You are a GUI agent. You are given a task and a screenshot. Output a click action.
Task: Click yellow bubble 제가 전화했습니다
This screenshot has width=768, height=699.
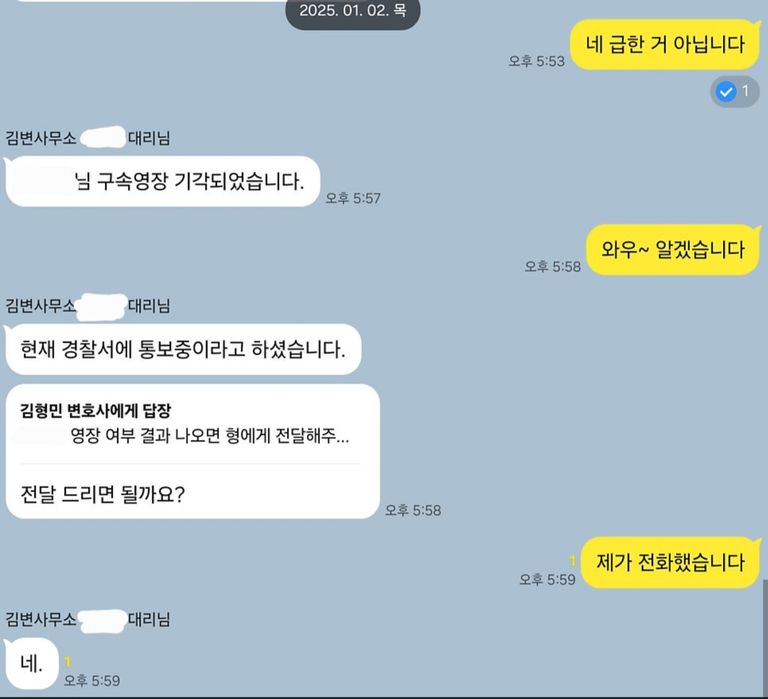coord(670,562)
